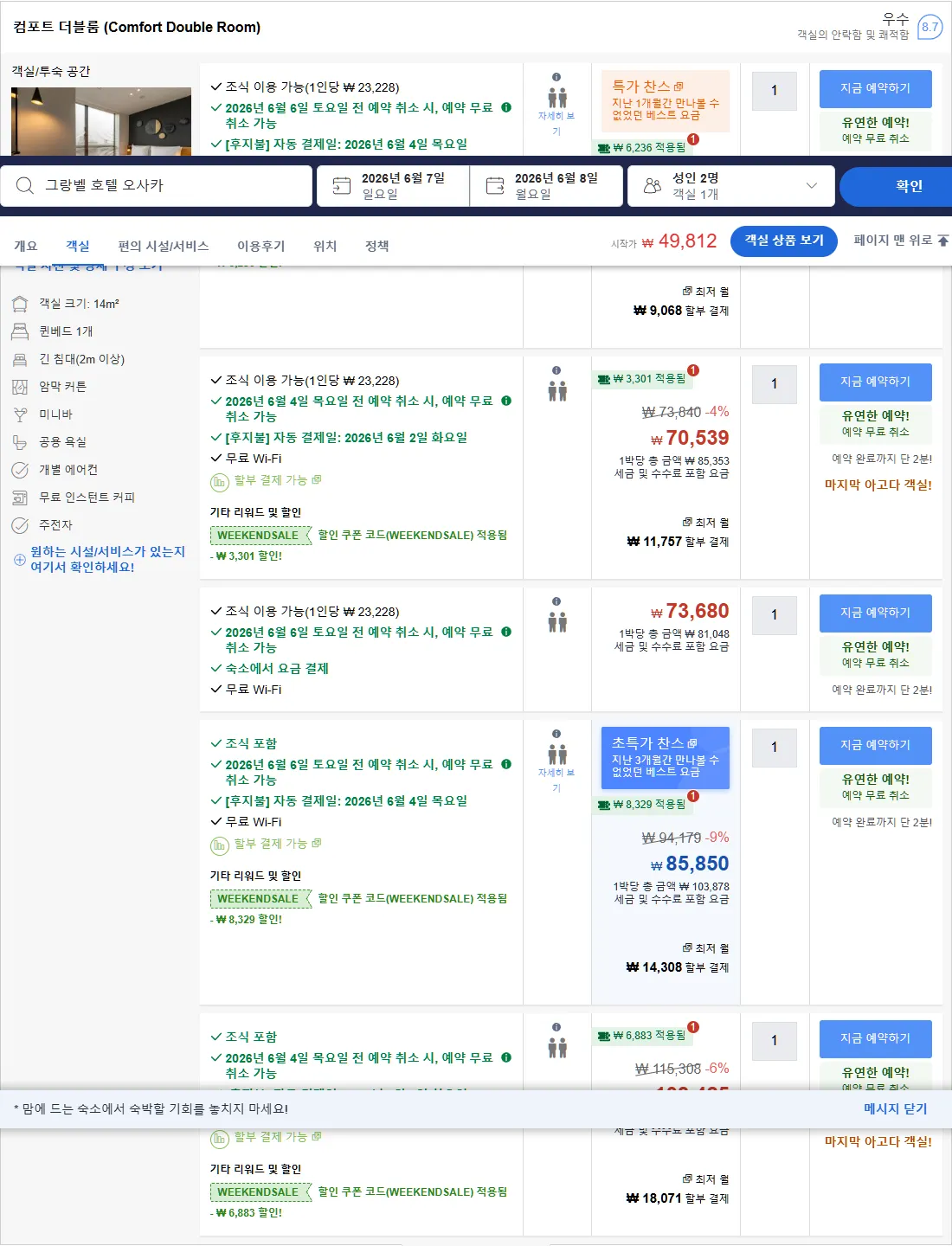Open room quantity selector in the bottom row
This screenshot has height=1246, width=952.
coord(775,1040)
